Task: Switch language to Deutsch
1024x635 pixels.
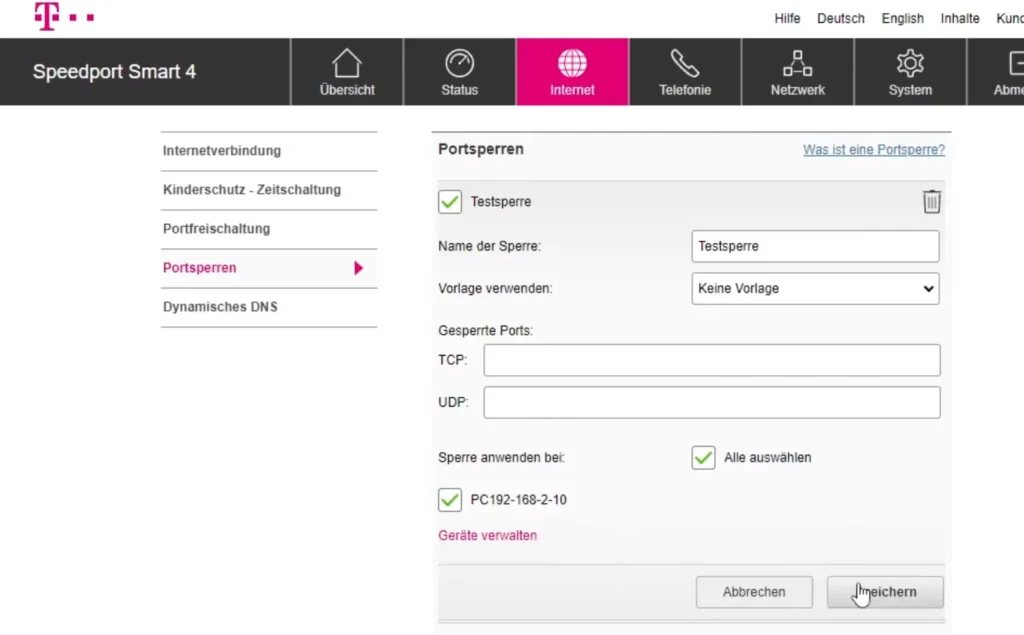Action: pos(840,18)
